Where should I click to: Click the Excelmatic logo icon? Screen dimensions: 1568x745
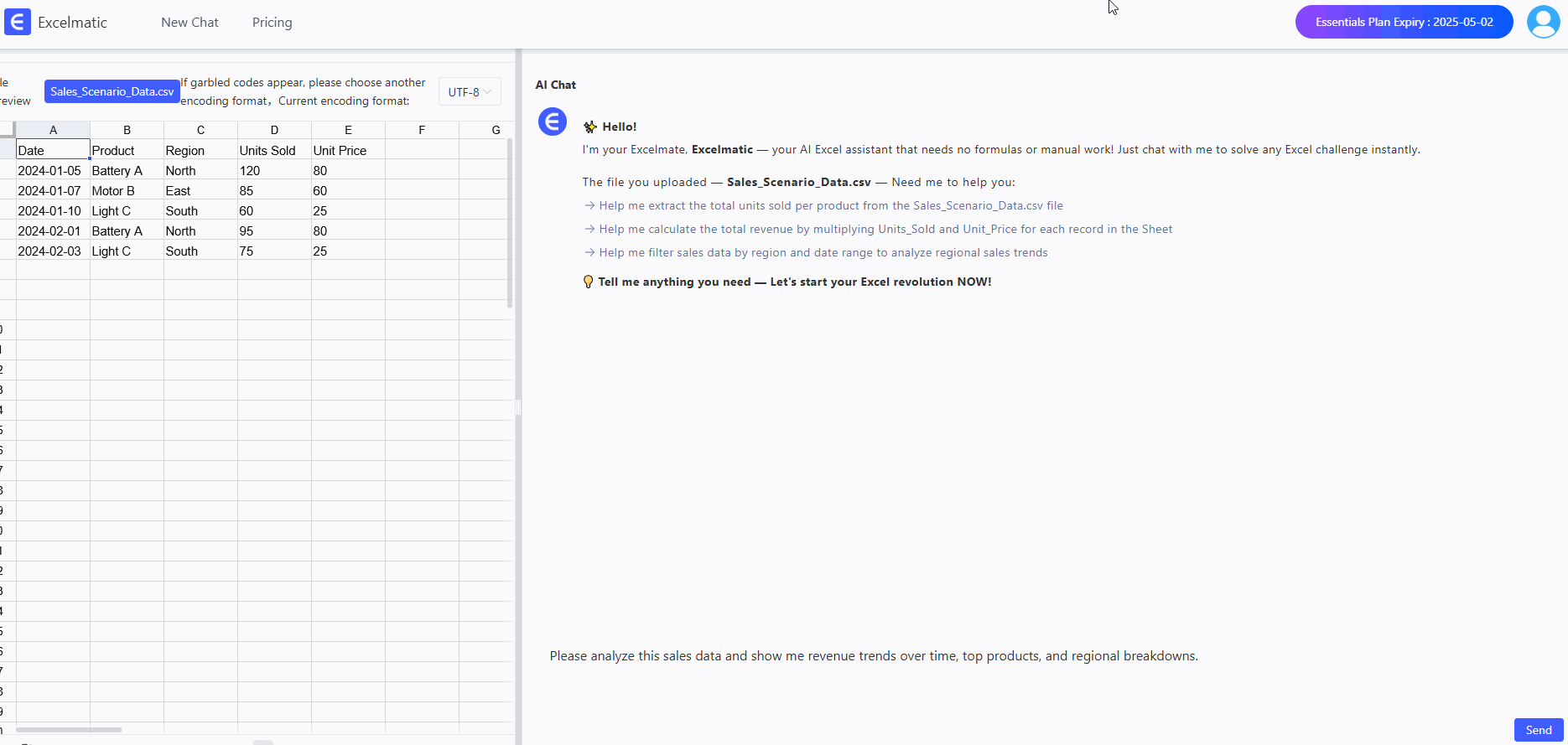click(18, 22)
